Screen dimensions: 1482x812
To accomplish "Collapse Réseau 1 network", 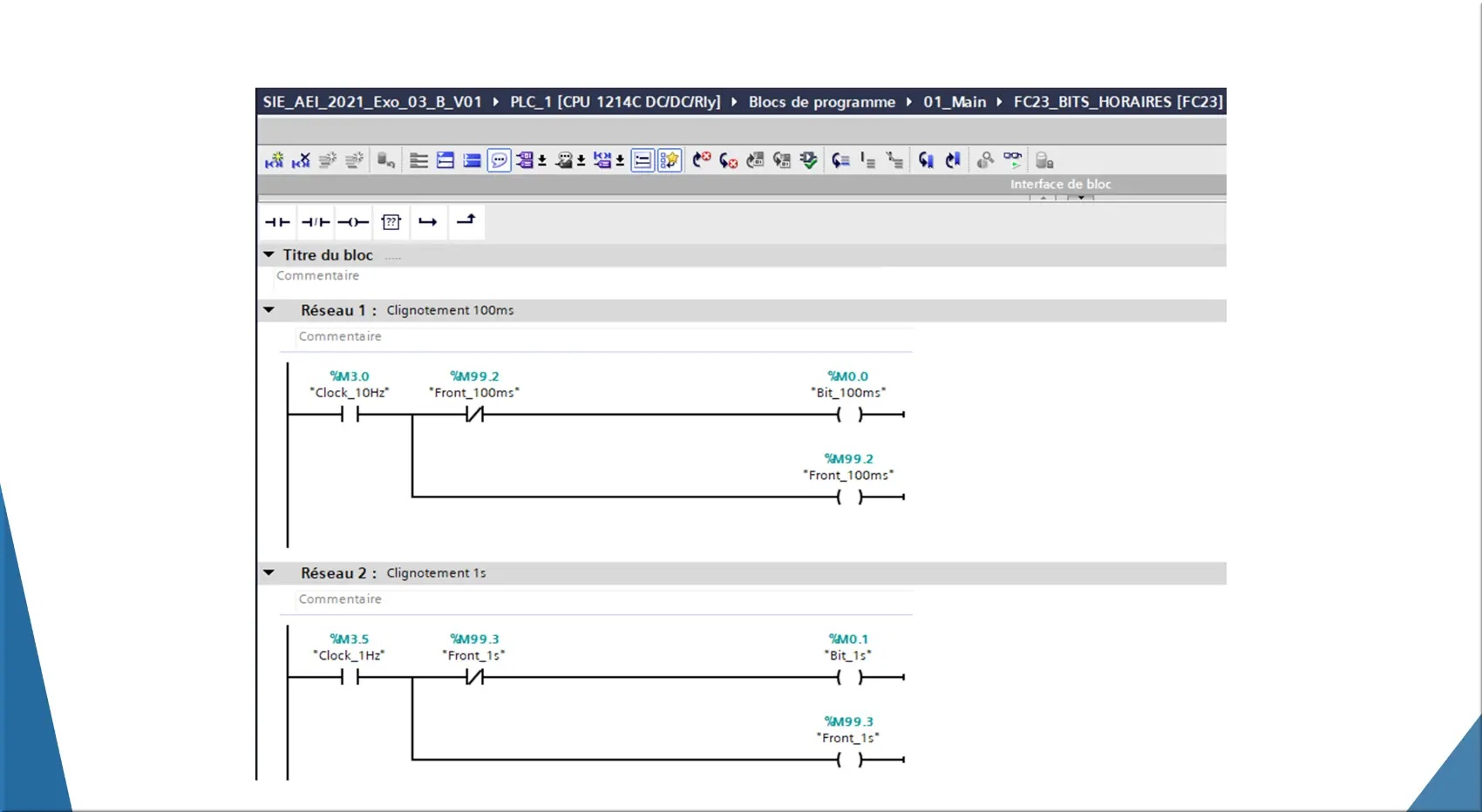I will 269,310.
